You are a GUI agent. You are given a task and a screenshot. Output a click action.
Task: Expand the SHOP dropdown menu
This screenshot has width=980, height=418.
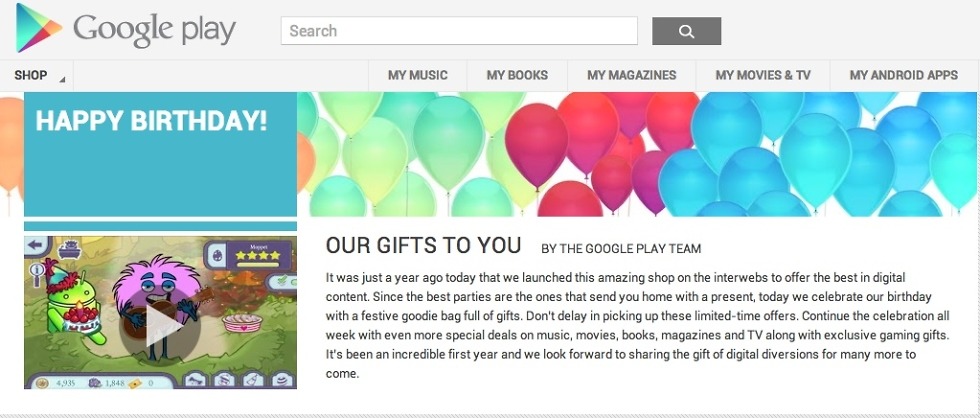click(38, 75)
